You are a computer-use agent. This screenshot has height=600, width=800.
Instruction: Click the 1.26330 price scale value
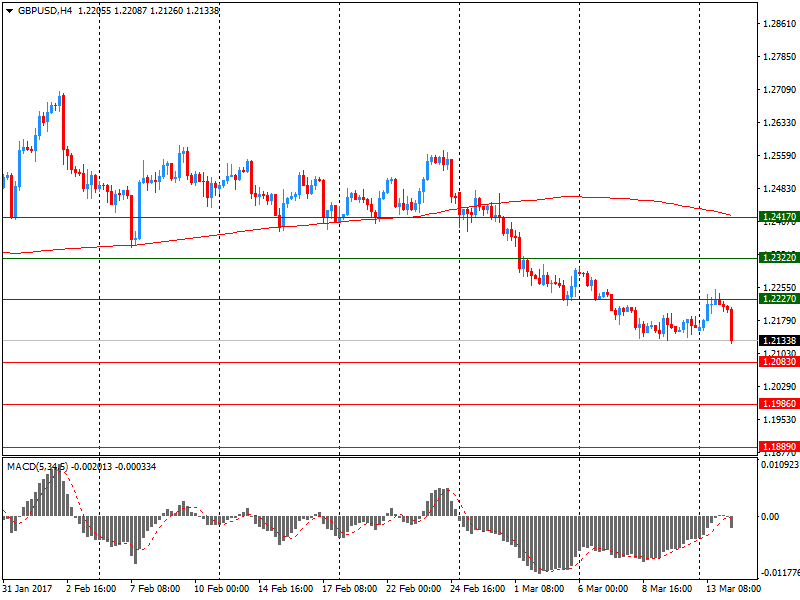(x=779, y=122)
